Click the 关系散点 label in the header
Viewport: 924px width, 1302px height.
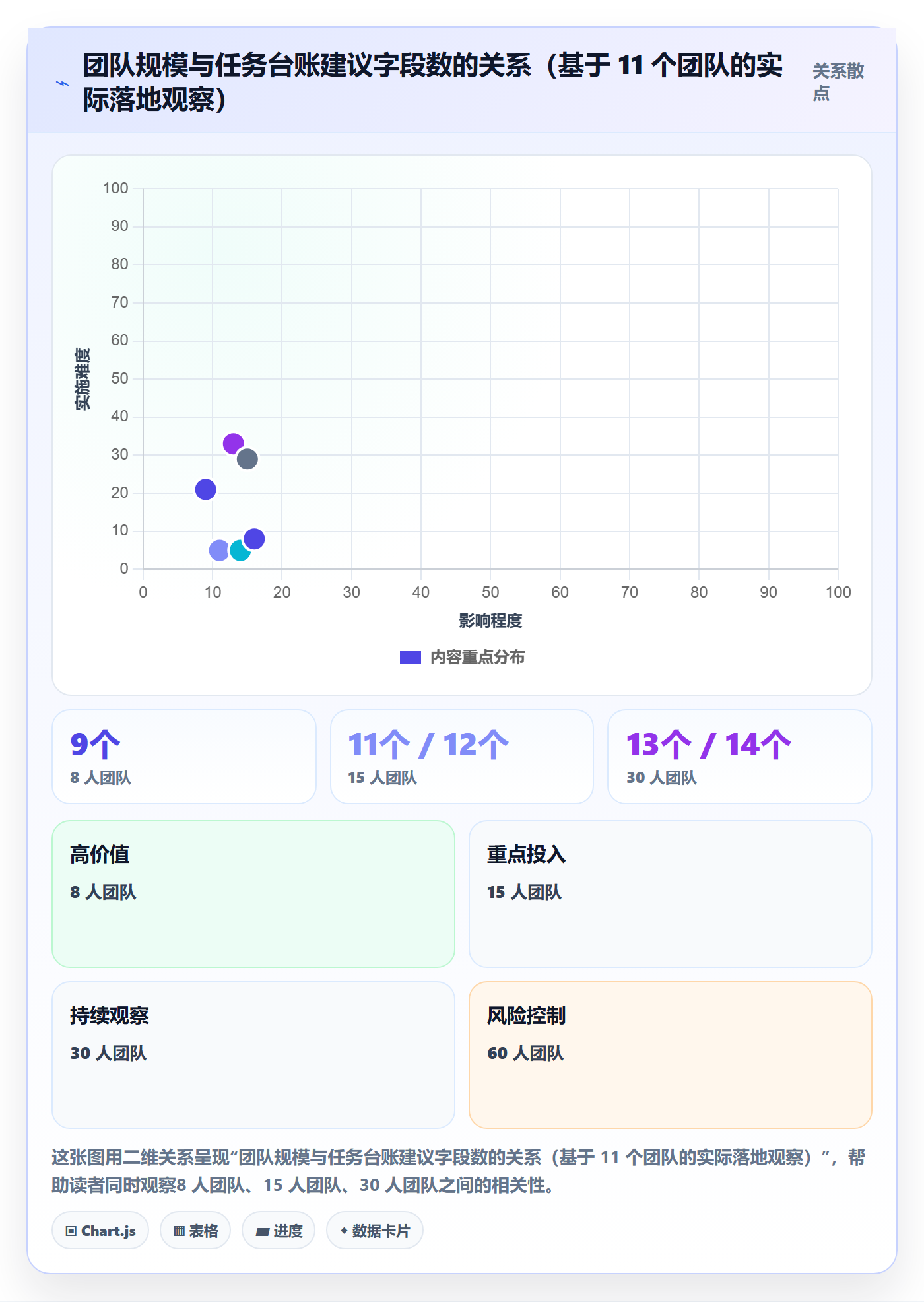[x=838, y=82]
